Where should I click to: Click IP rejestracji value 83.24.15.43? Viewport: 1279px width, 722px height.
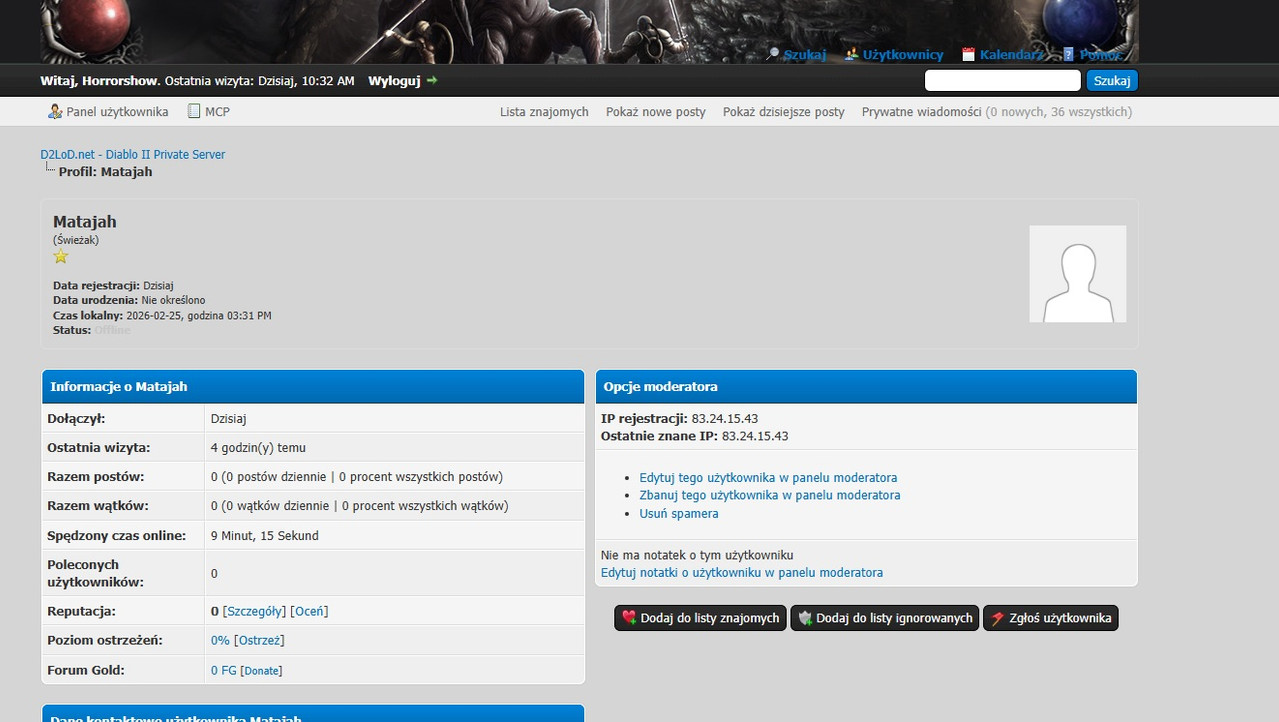click(x=725, y=418)
